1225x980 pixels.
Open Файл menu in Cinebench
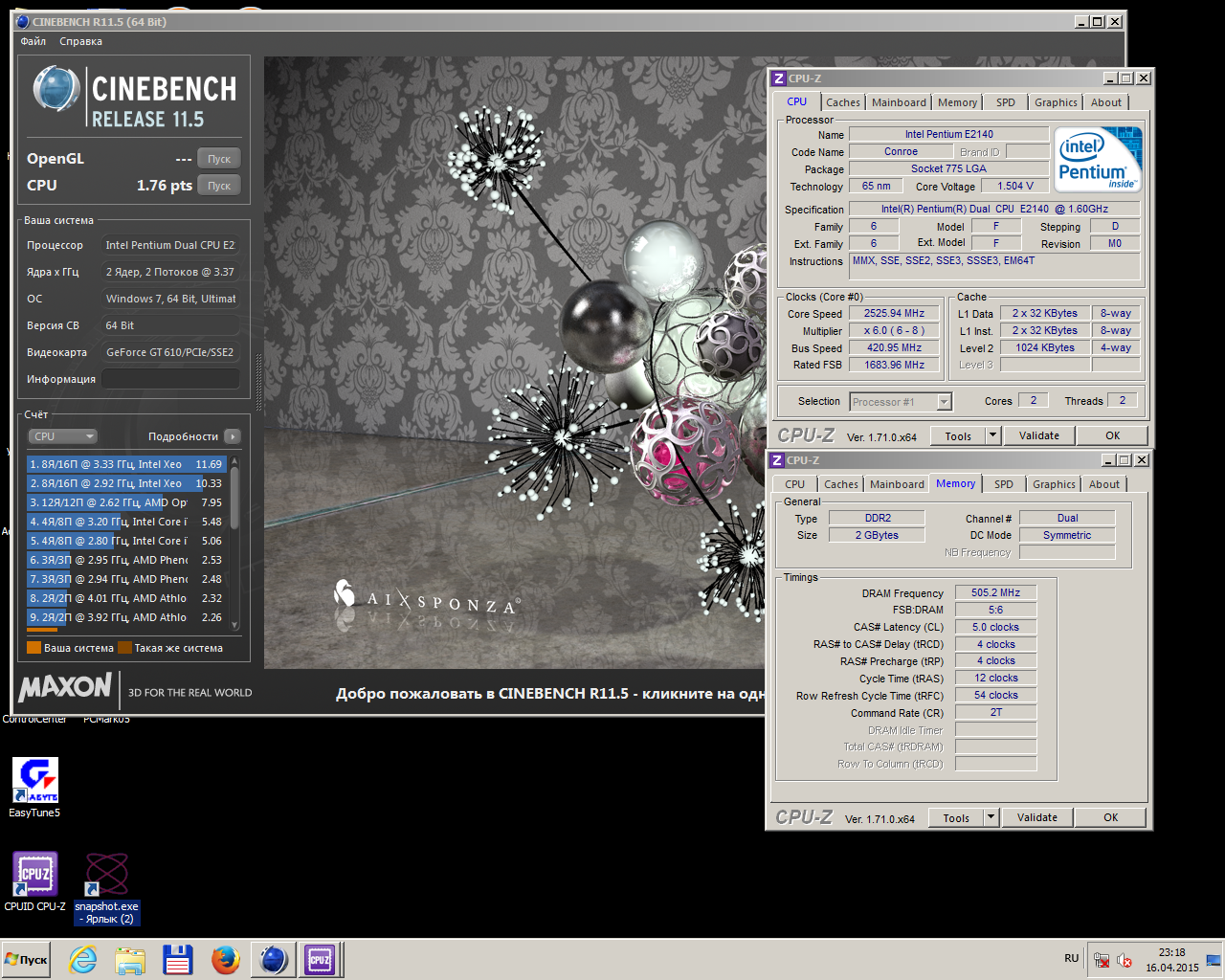click(x=33, y=41)
